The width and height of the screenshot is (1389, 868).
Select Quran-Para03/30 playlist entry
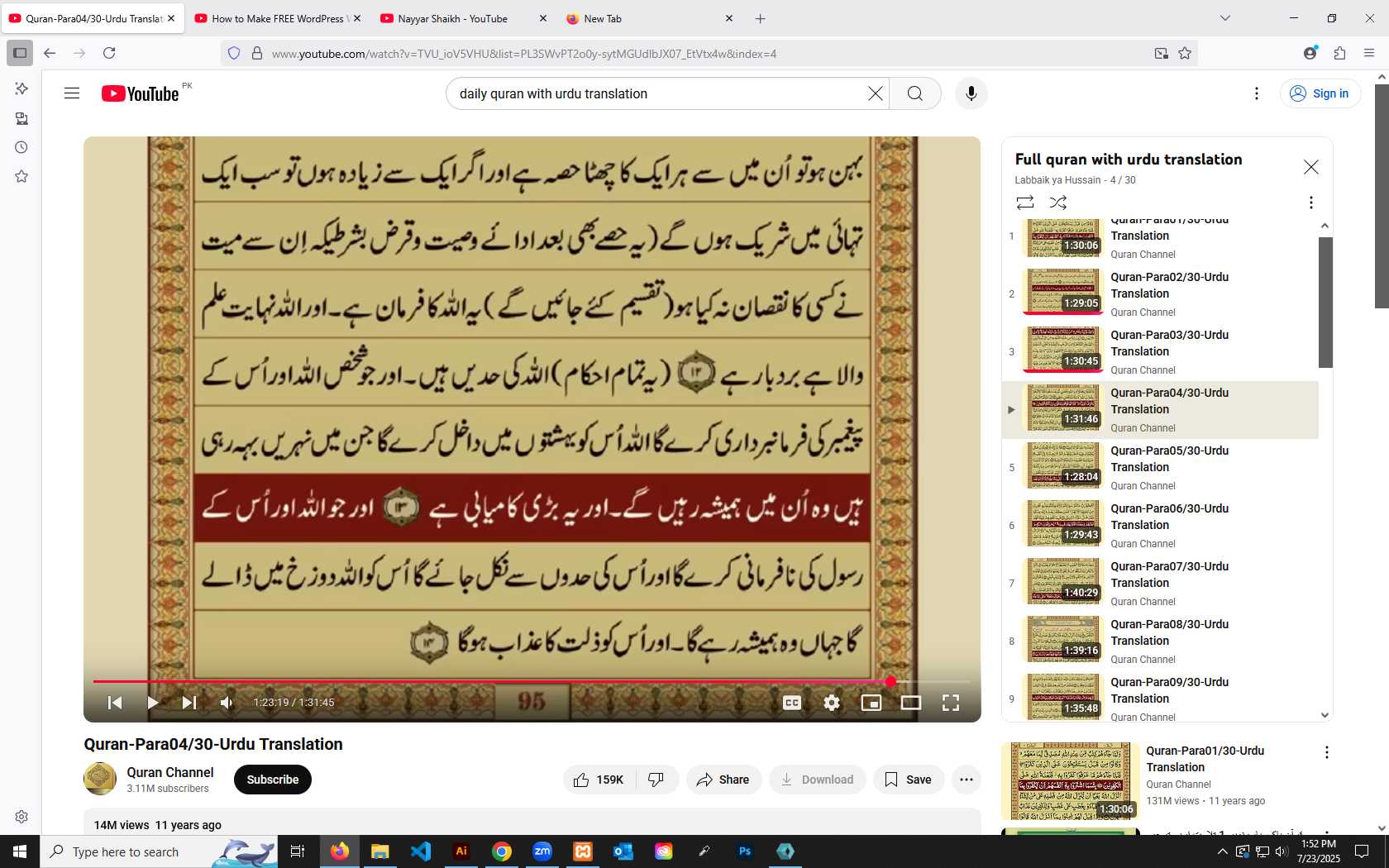[x=1160, y=352]
